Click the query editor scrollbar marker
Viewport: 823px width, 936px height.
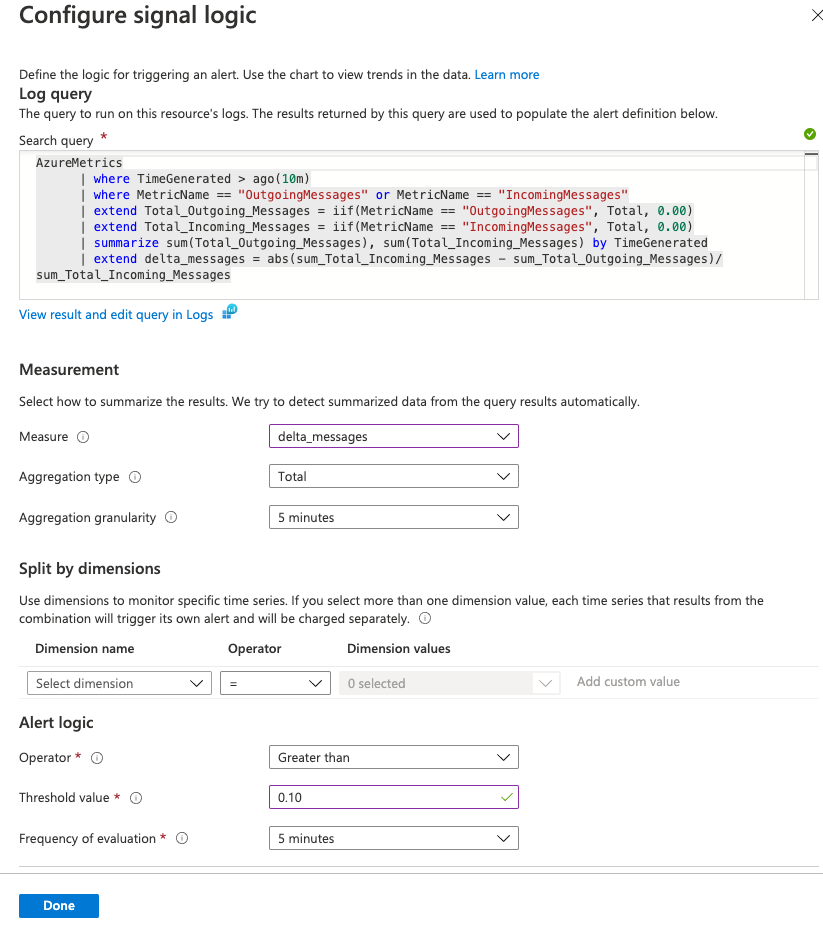pyautogui.click(x=811, y=154)
